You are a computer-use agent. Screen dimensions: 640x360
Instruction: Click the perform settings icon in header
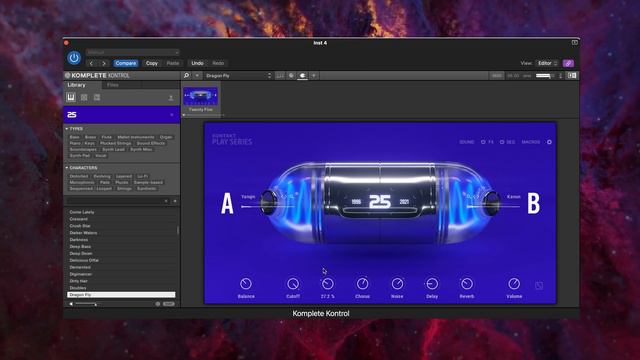(x=291, y=76)
